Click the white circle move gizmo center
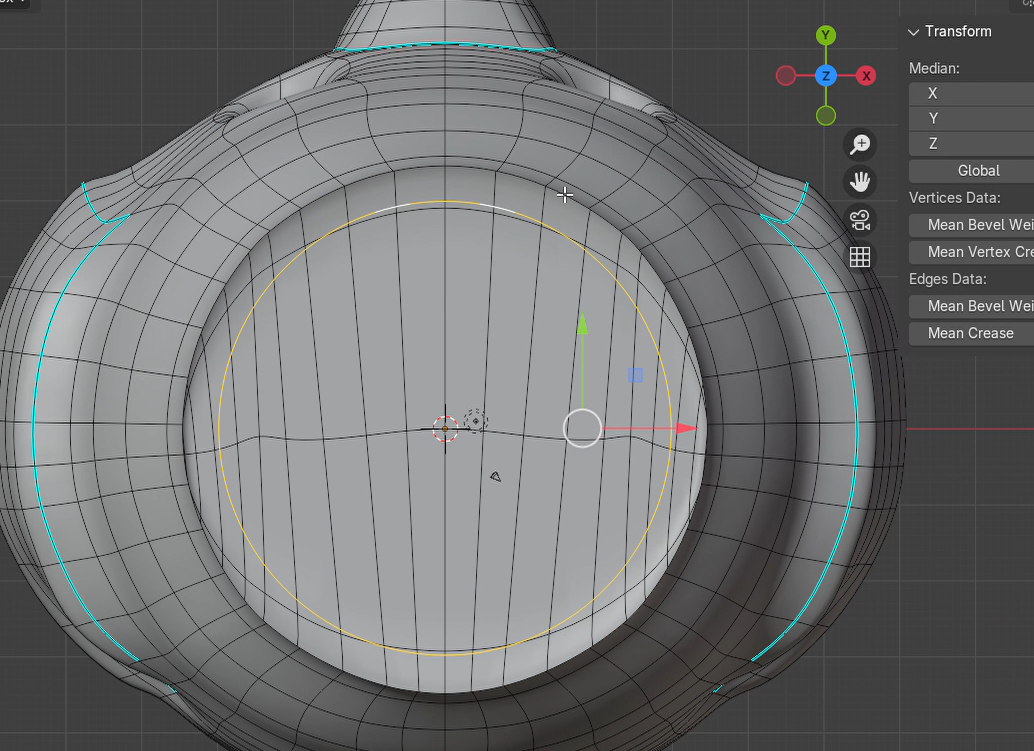The image size is (1034, 751). [x=582, y=429]
